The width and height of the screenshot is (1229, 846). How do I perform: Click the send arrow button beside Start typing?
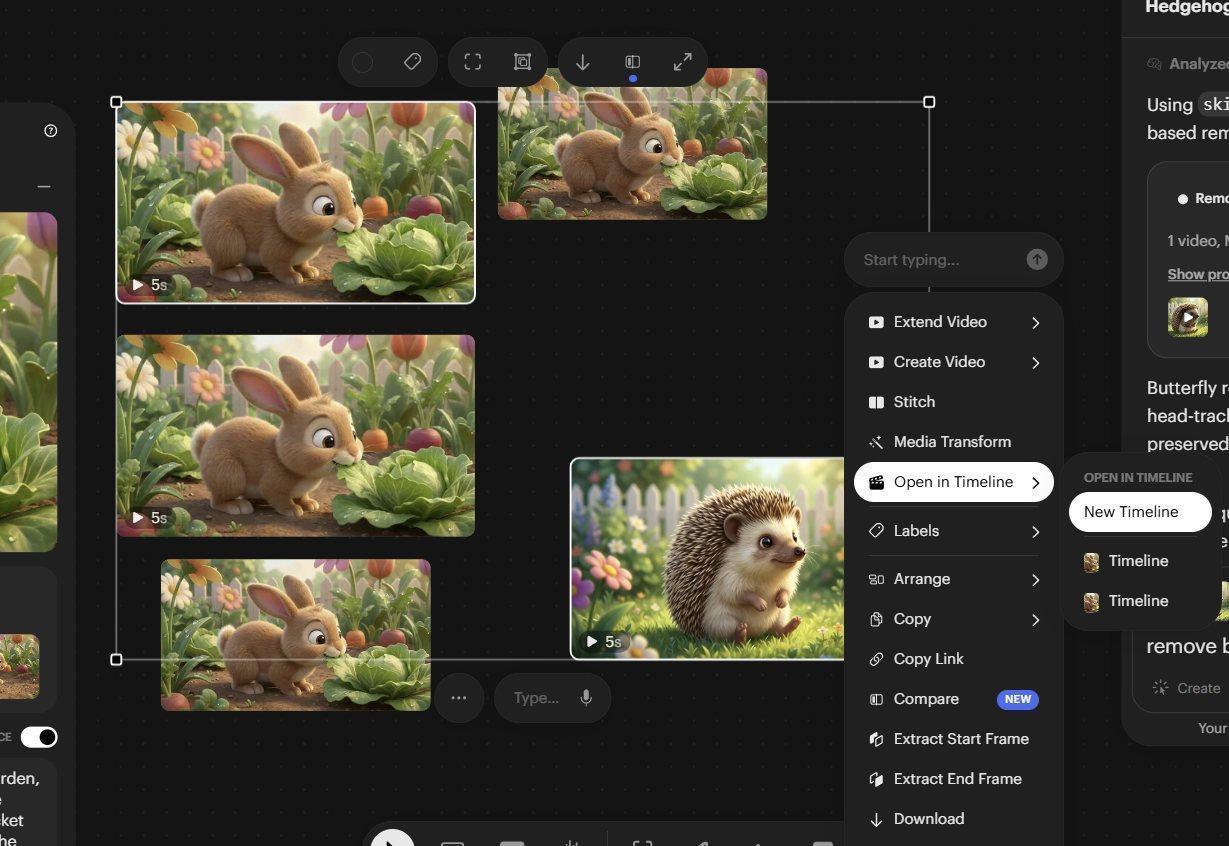[1037, 260]
